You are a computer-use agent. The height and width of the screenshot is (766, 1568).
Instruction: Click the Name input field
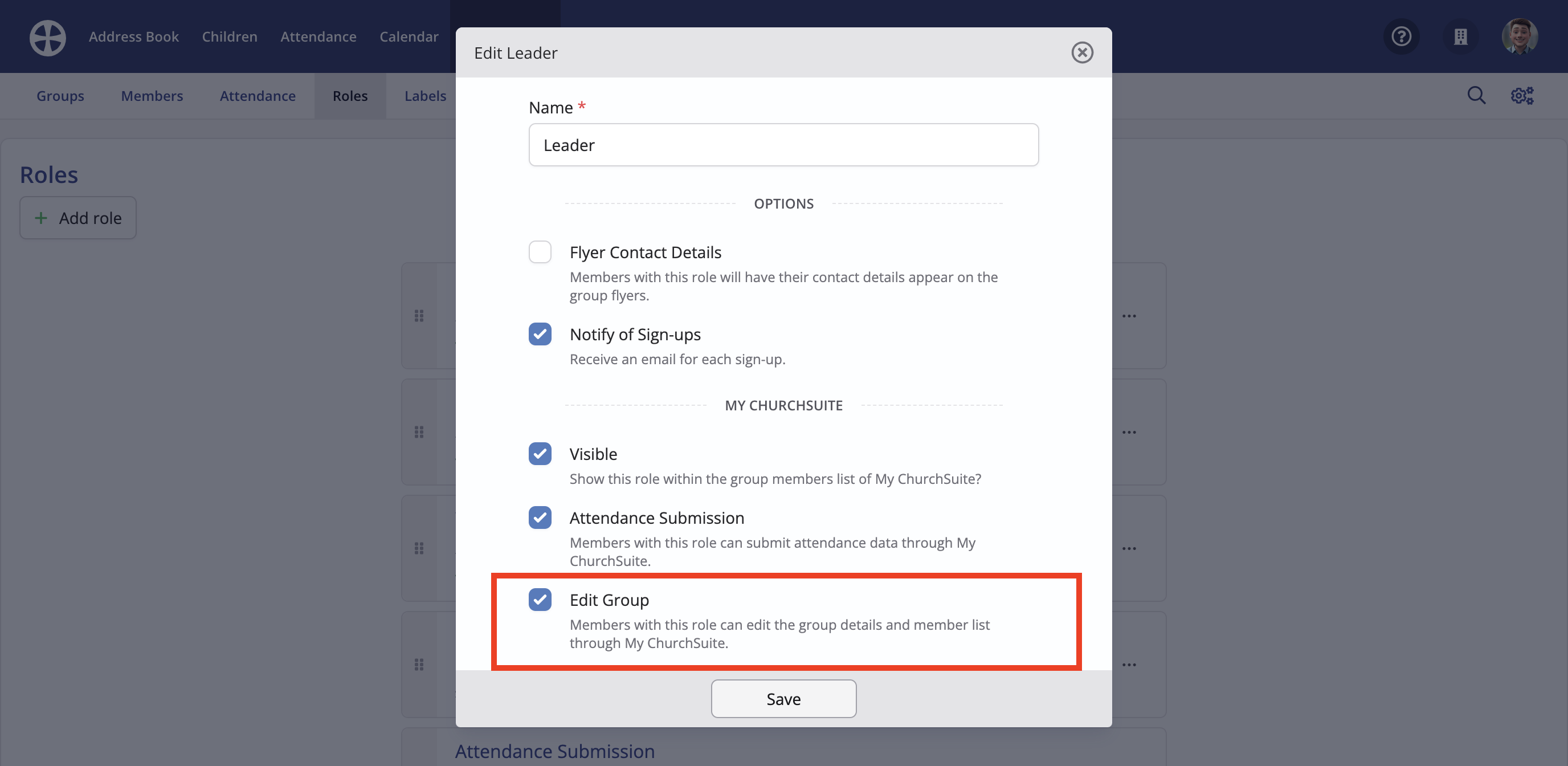coord(783,145)
